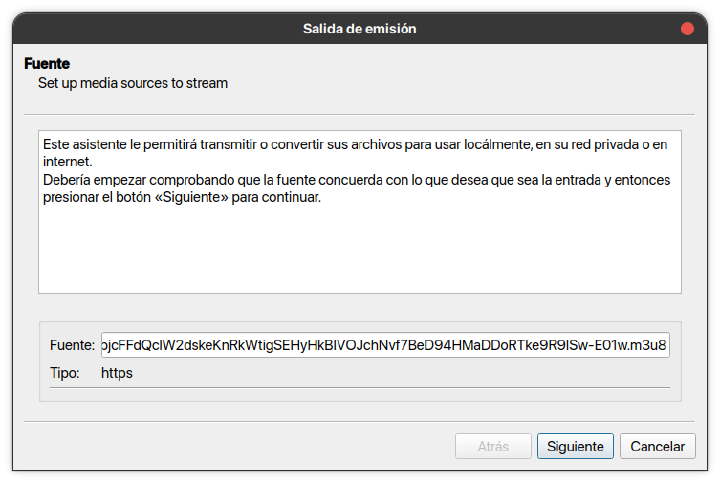Screen dimensions: 720x483
Task: Click the Siguiente button to continue
Action: (x=575, y=446)
